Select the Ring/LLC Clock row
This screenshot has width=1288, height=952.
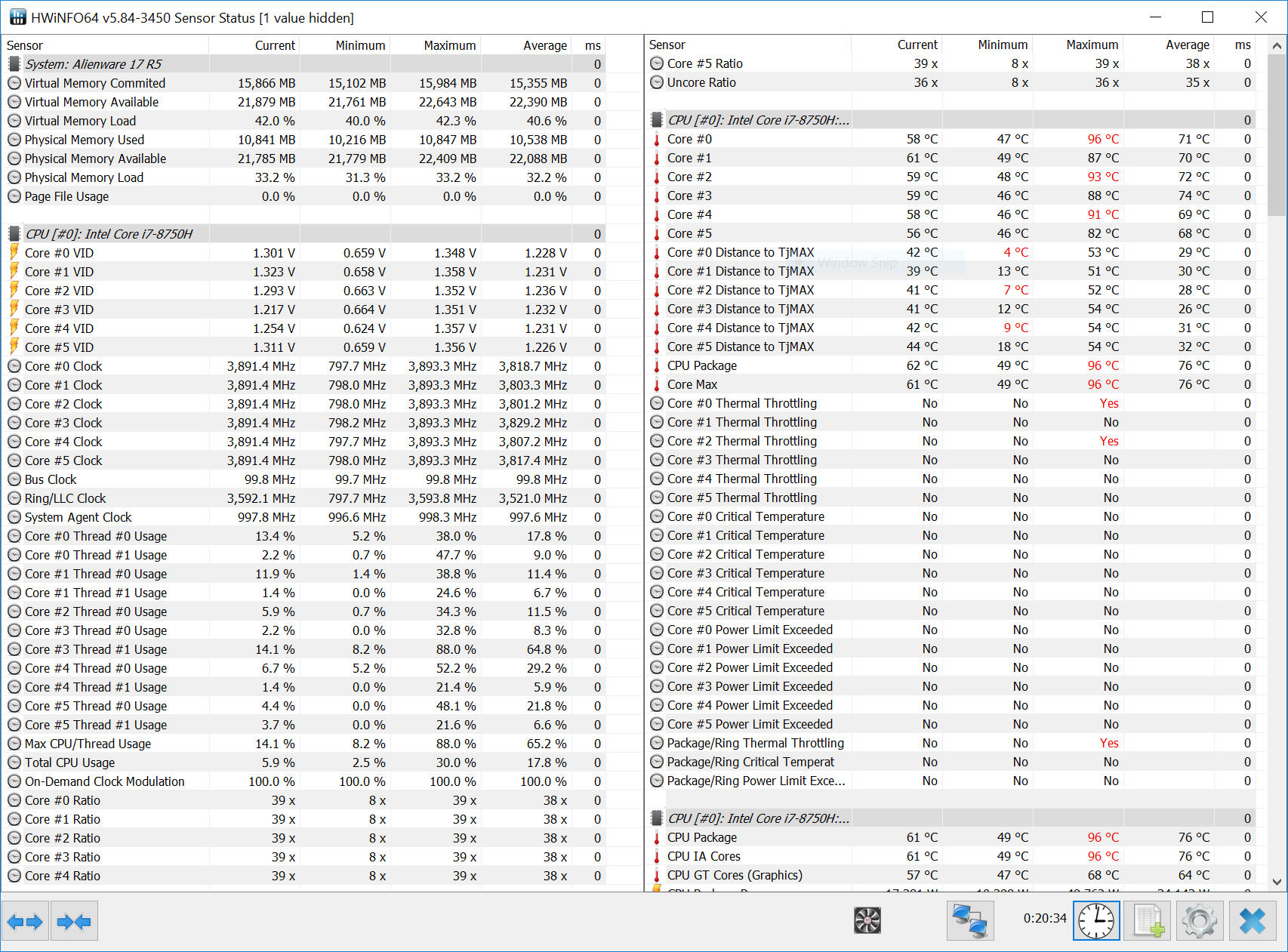304,498
